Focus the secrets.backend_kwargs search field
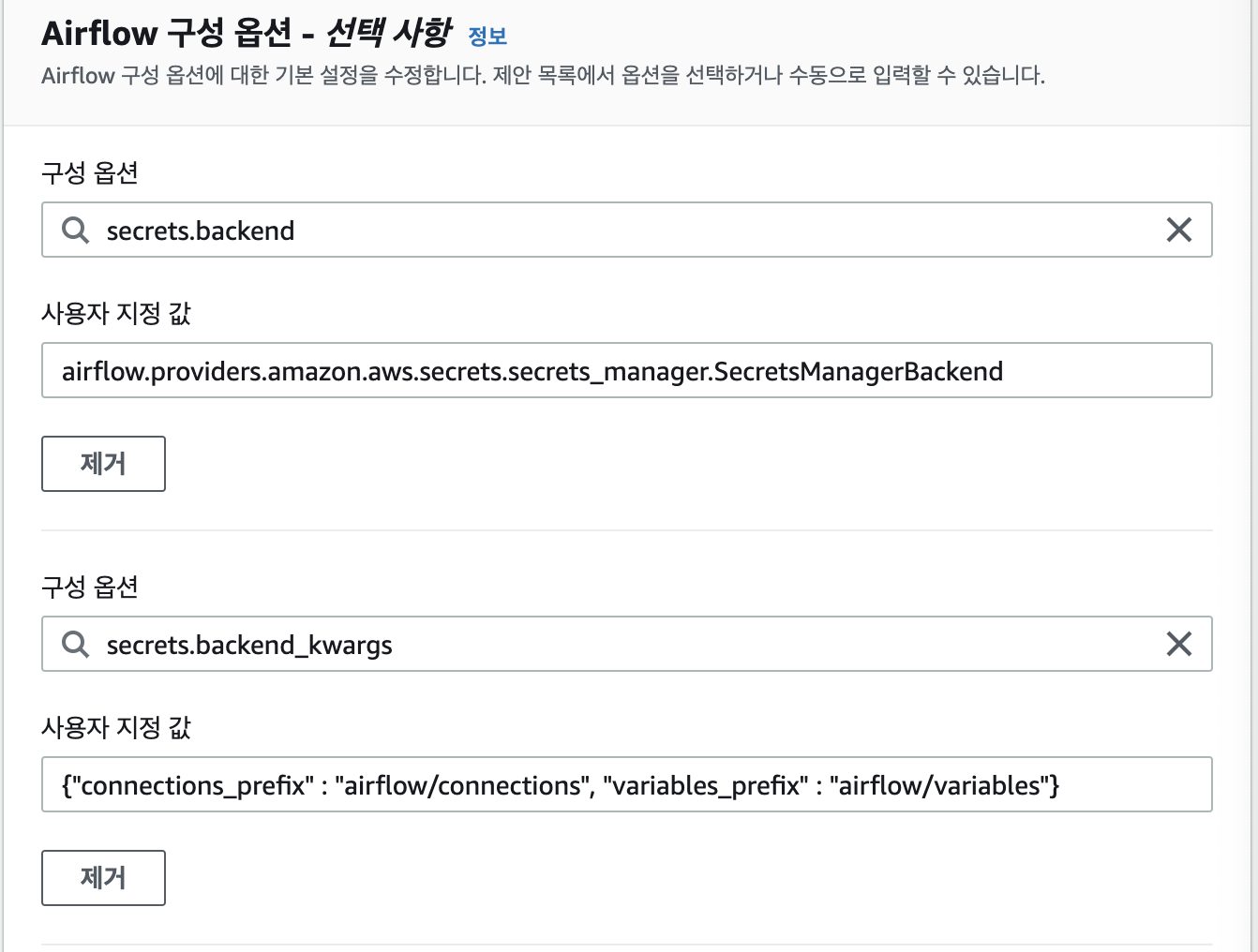The image size is (1258, 952). (x=626, y=644)
